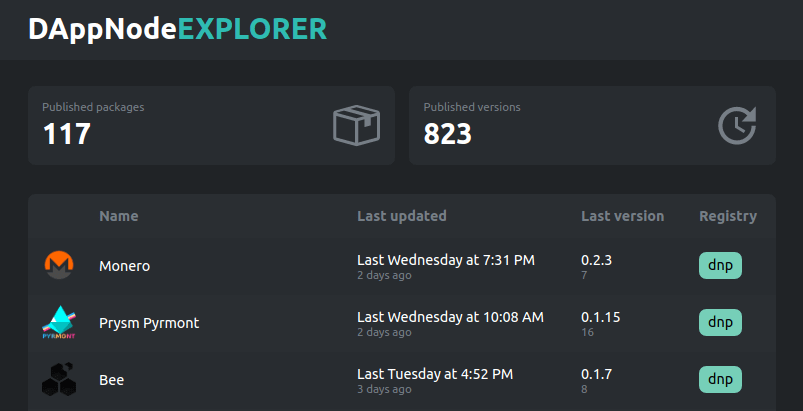Sort by the Name column header

coord(119,216)
